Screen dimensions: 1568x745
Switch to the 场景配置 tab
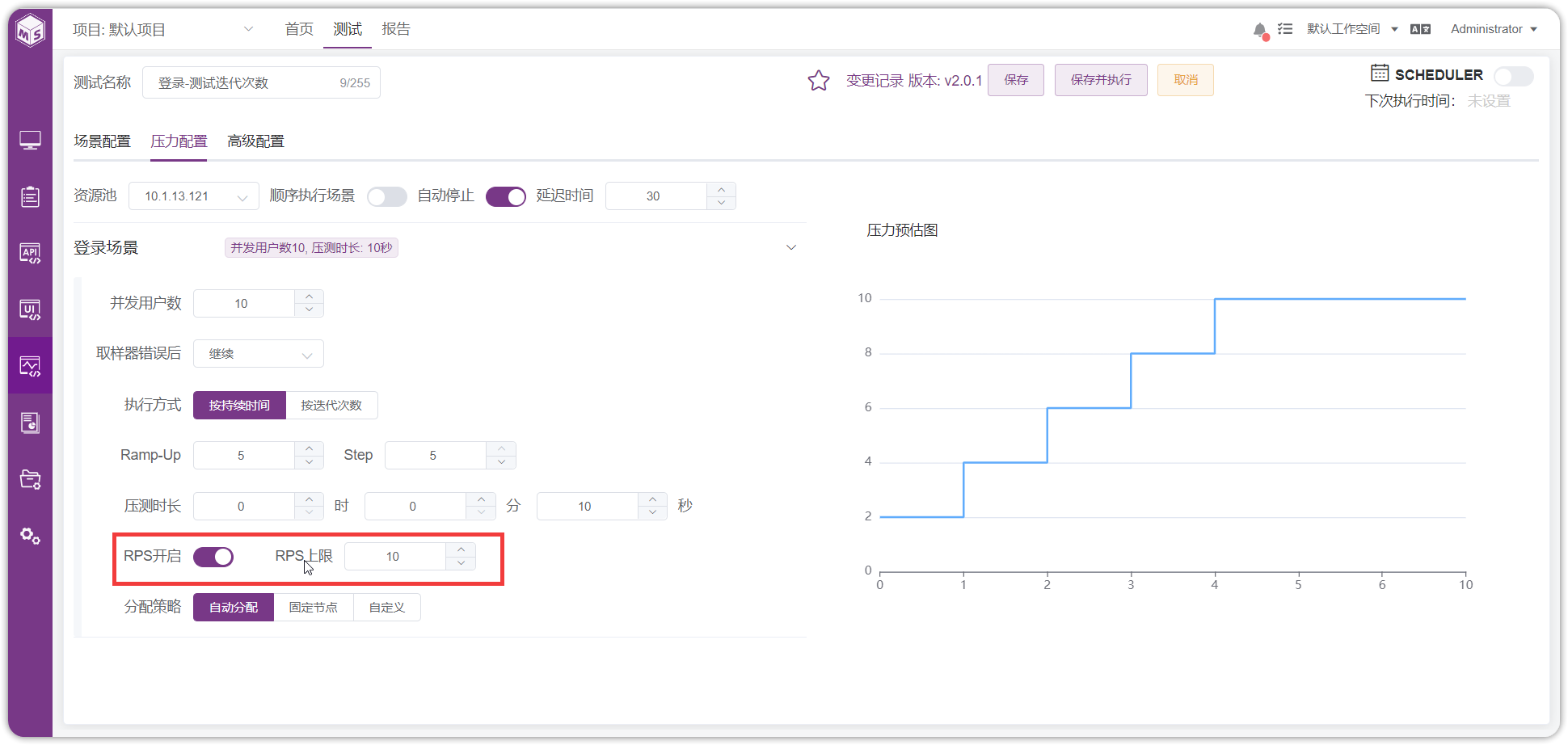pyautogui.click(x=102, y=141)
